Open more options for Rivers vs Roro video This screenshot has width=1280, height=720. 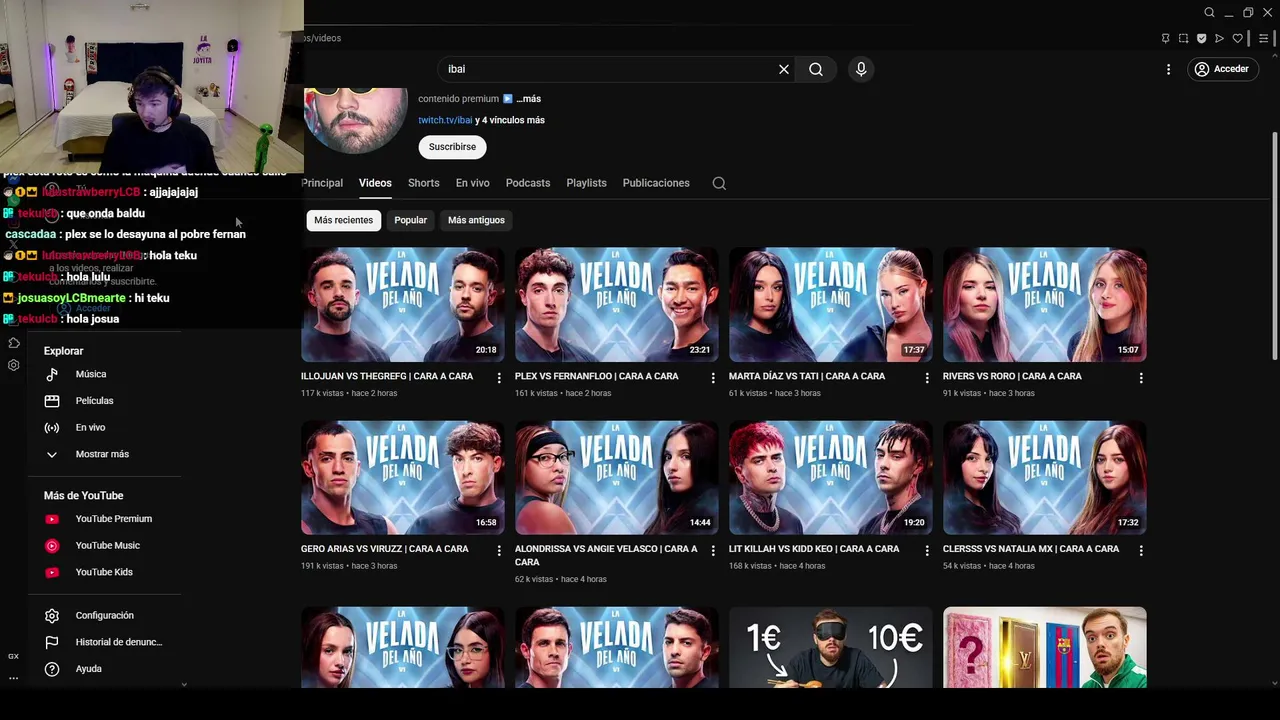[1141, 378]
